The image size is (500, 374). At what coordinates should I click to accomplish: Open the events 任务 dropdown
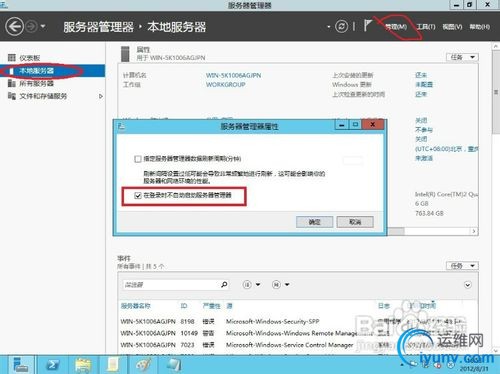(462, 266)
